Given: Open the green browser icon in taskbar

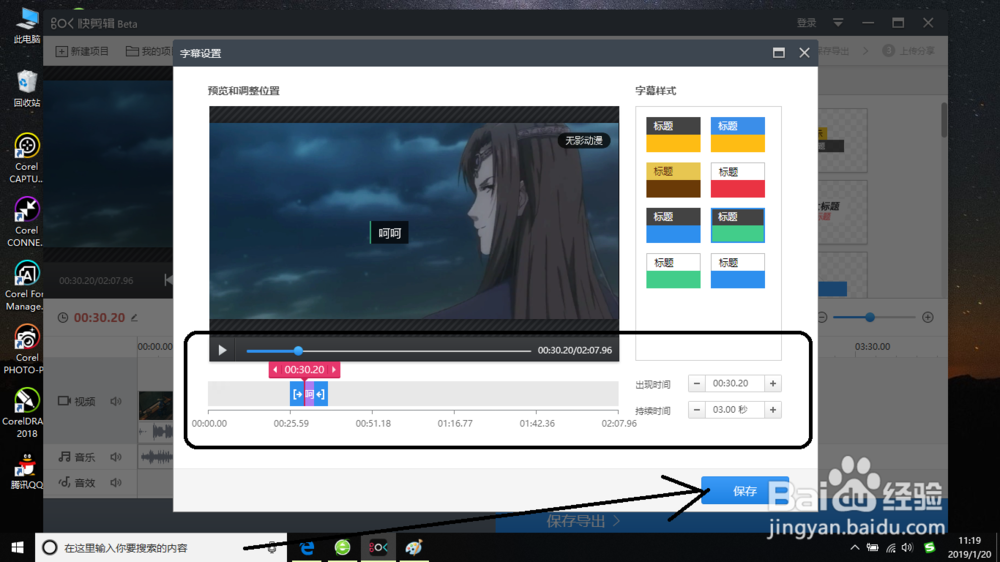Looking at the screenshot, I should pos(342,547).
